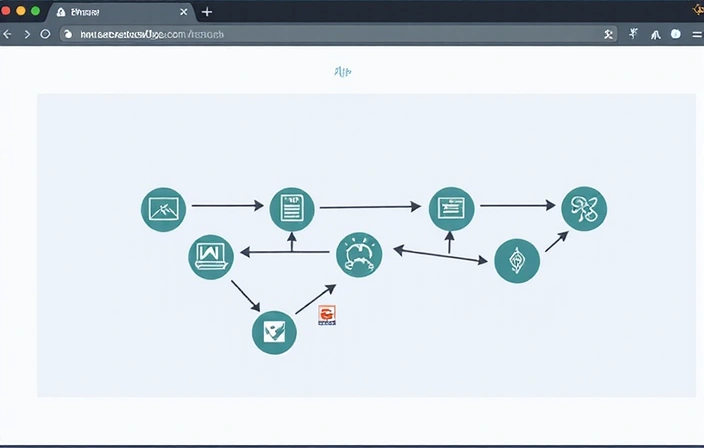Image resolution: width=704 pixels, height=448 pixels.
Task: Click the browser forward arrow
Action: [x=27, y=34]
